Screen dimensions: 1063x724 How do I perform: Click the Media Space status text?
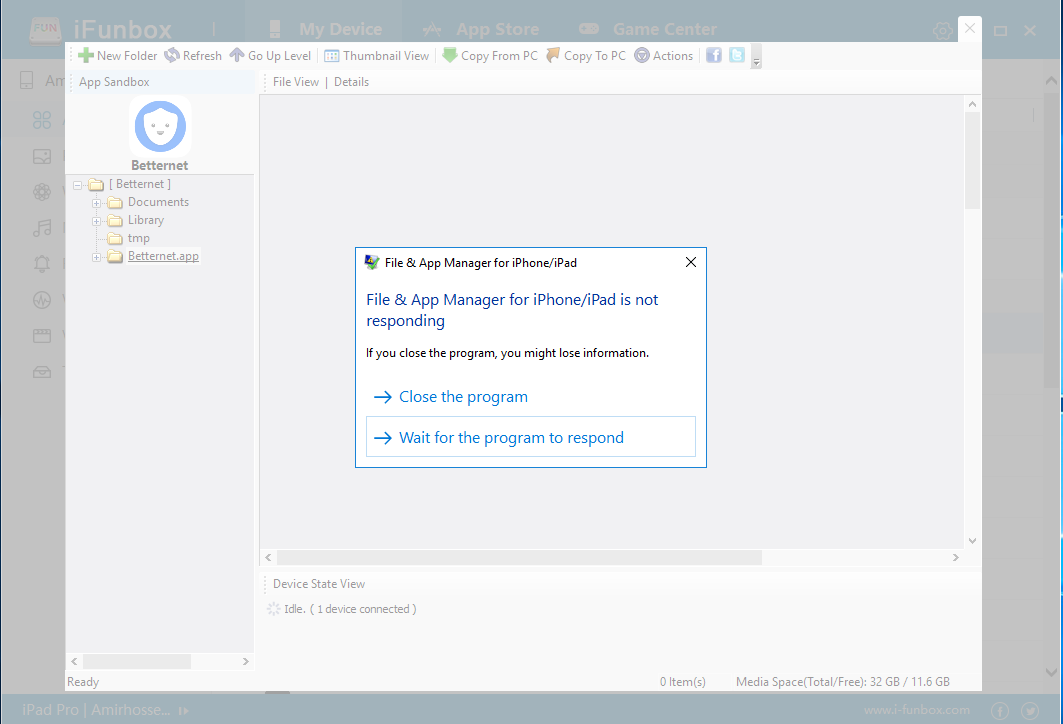[x=843, y=682]
